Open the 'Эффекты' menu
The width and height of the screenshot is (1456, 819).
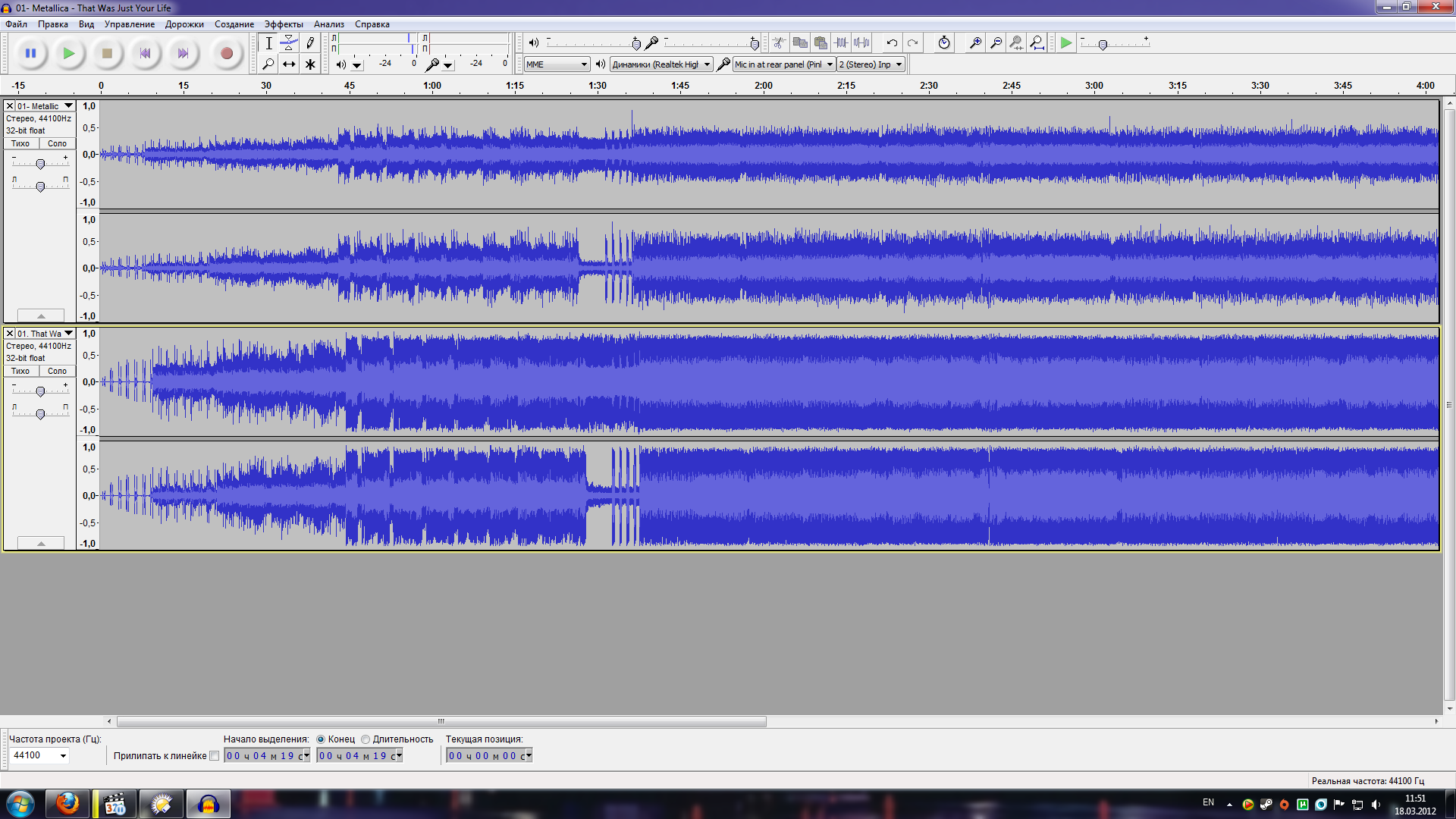tap(283, 24)
